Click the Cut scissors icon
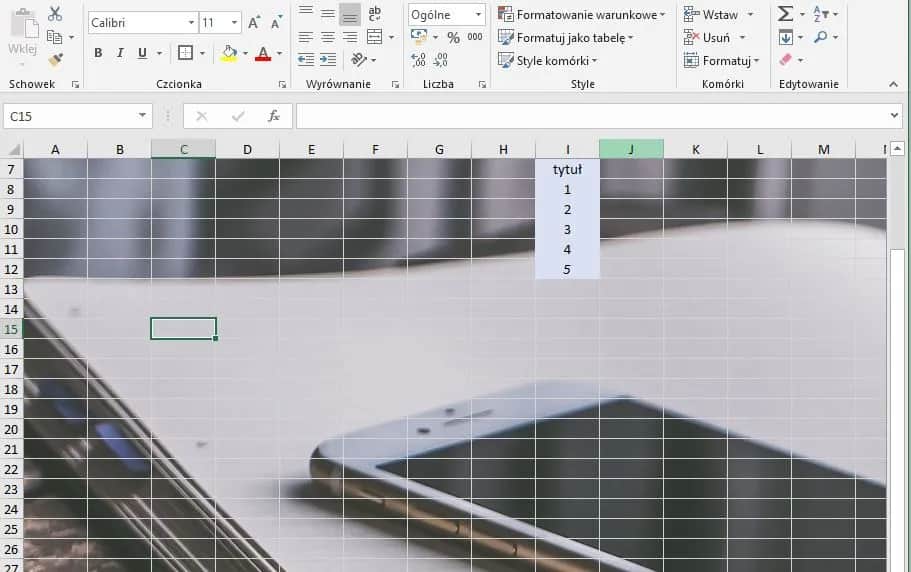911x572 pixels. click(x=55, y=14)
